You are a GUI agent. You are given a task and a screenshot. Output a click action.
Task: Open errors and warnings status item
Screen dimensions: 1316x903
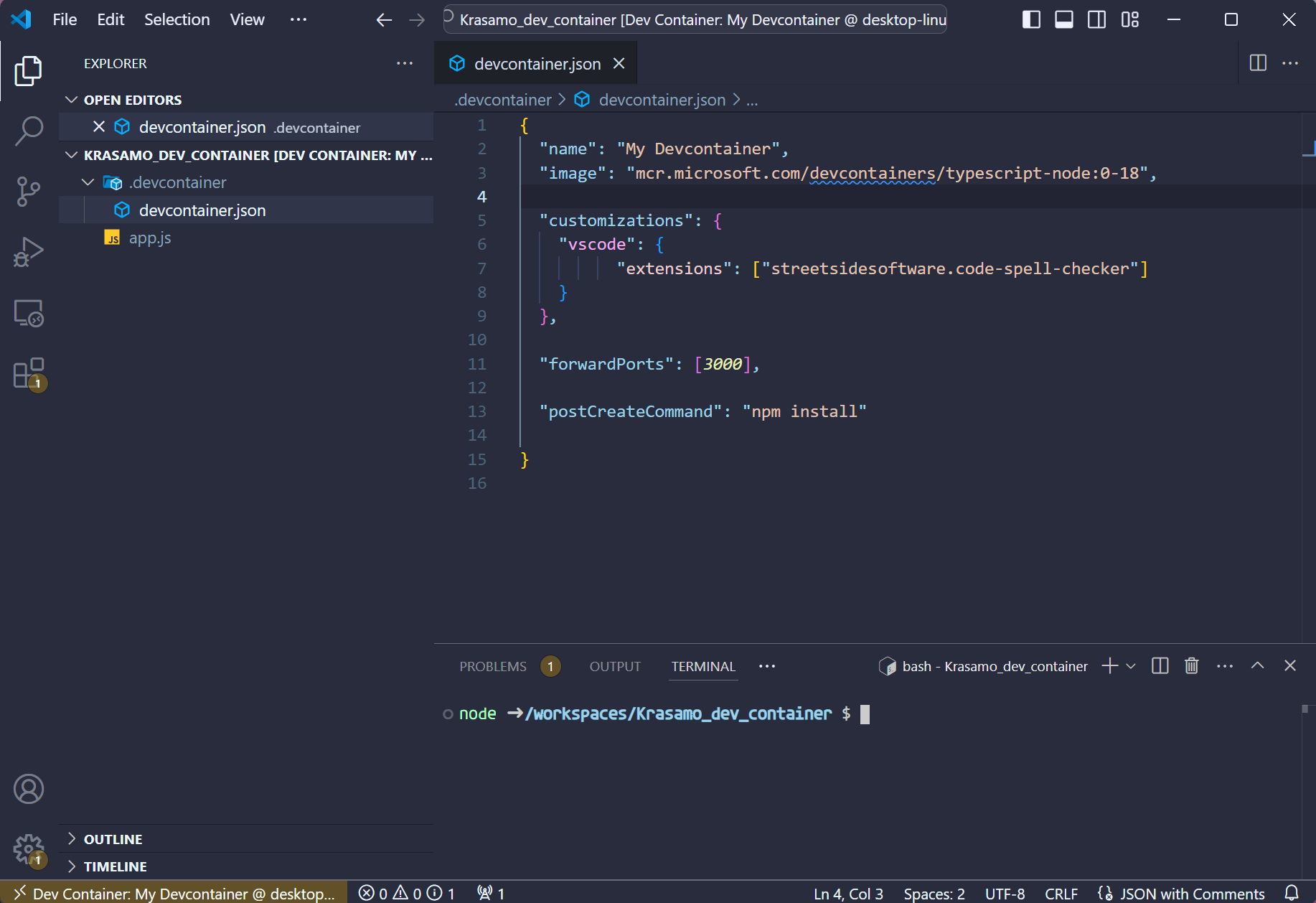(407, 893)
